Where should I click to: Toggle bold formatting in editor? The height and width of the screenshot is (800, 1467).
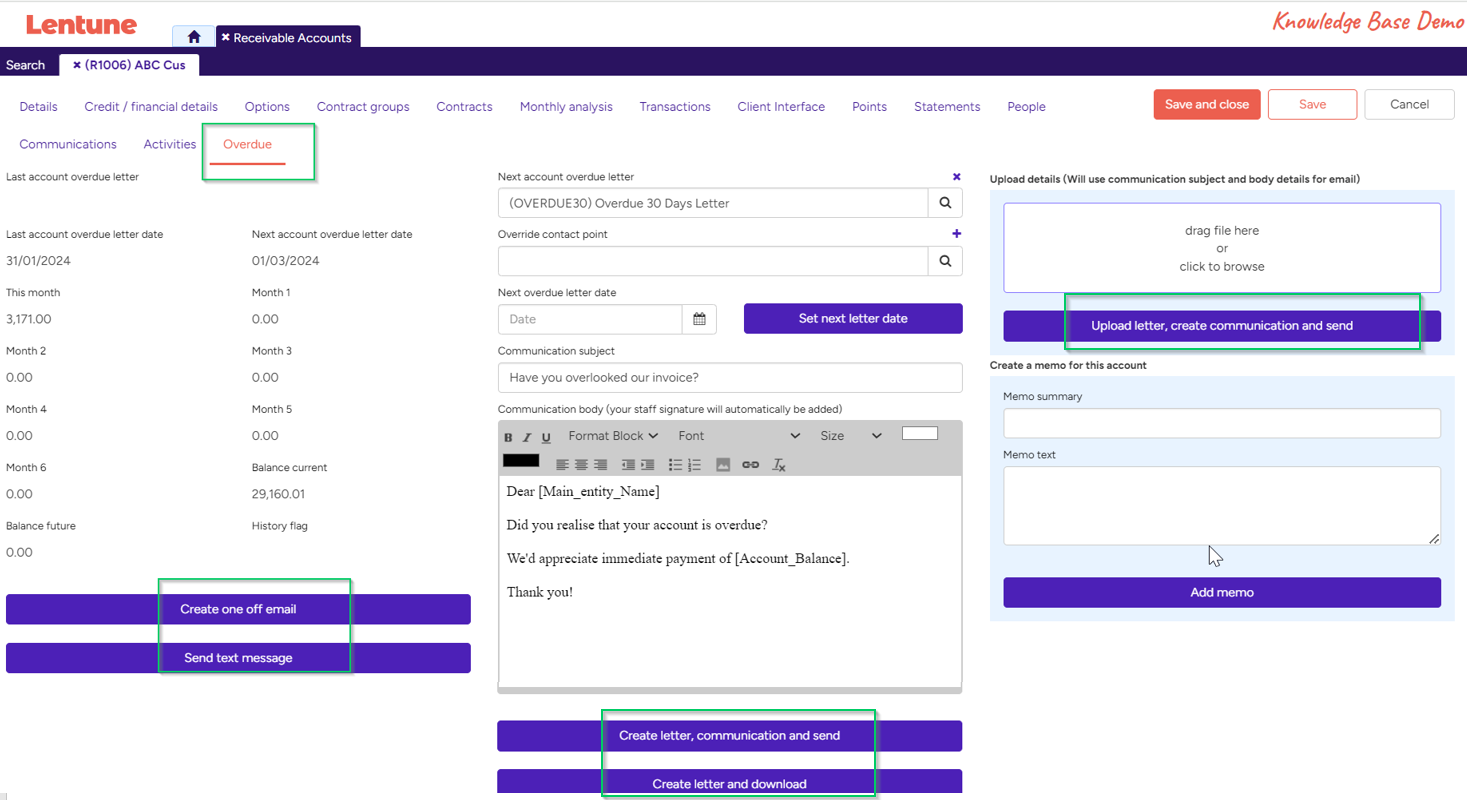(x=508, y=437)
